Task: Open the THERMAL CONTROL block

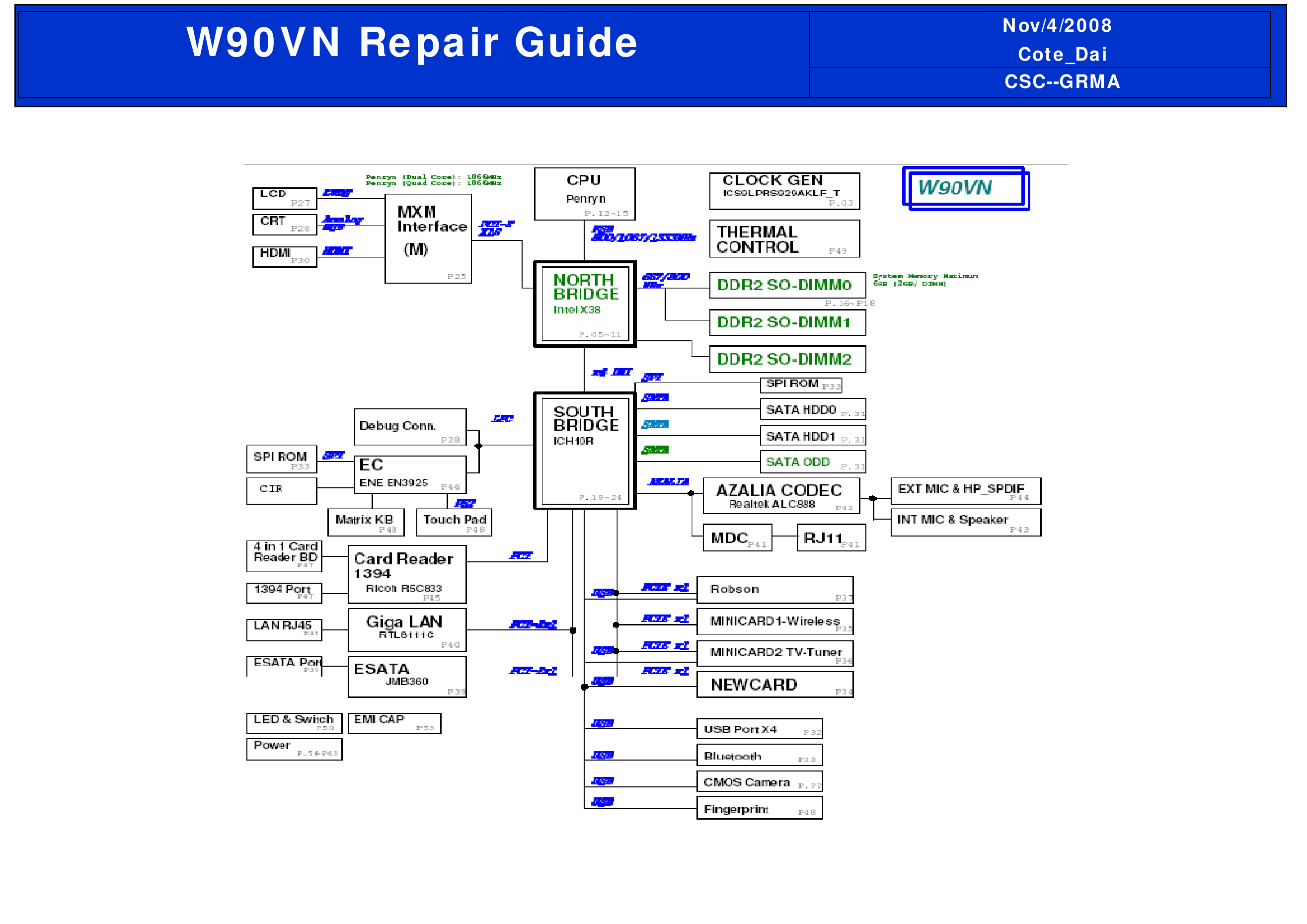Action: pyautogui.click(x=784, y=238)
